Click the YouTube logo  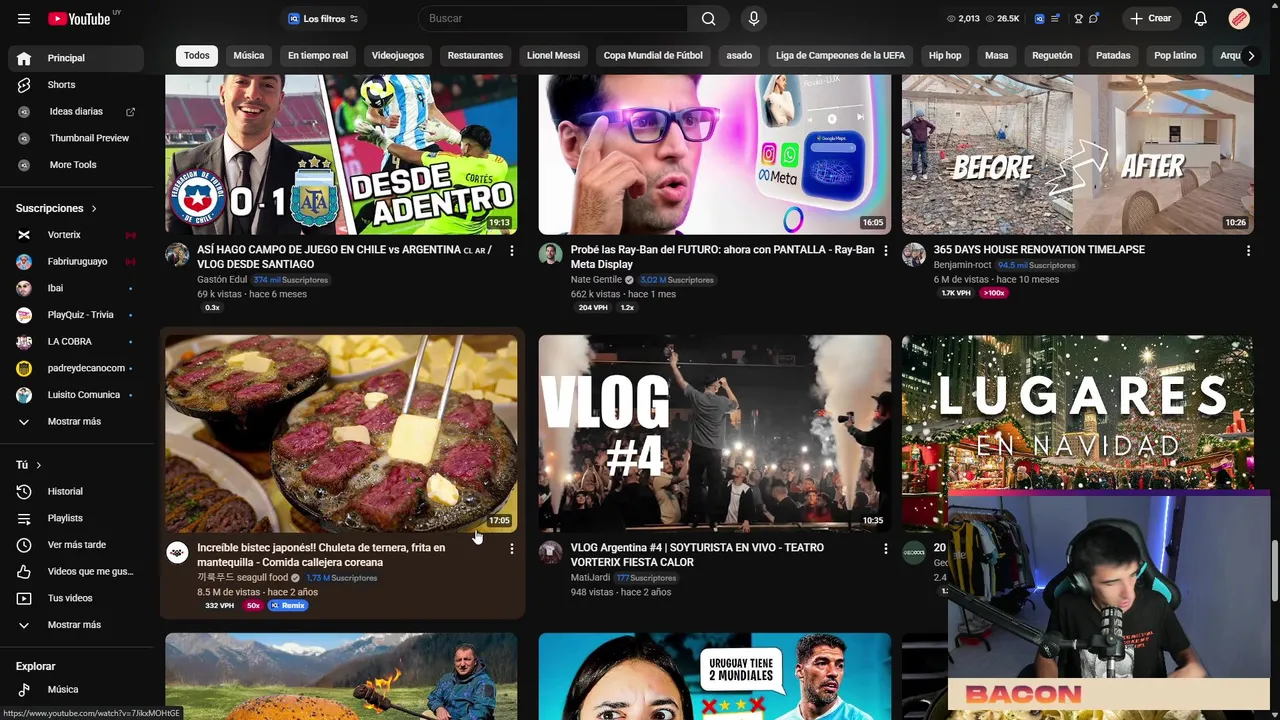pyautogui.click(x=79, y=18)
